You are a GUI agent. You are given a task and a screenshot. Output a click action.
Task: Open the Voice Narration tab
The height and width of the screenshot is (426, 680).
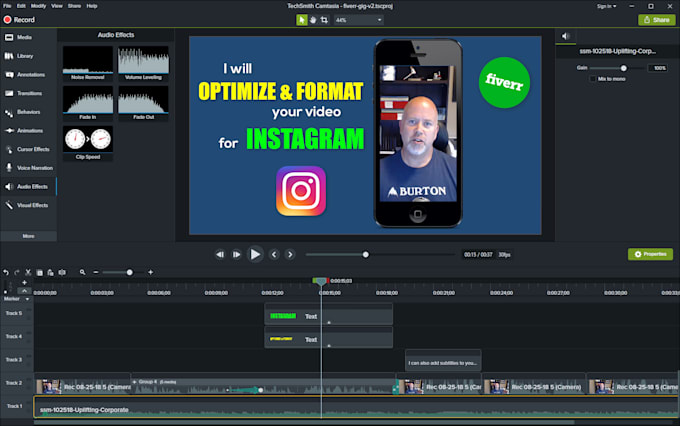click(x=28, y=168)
